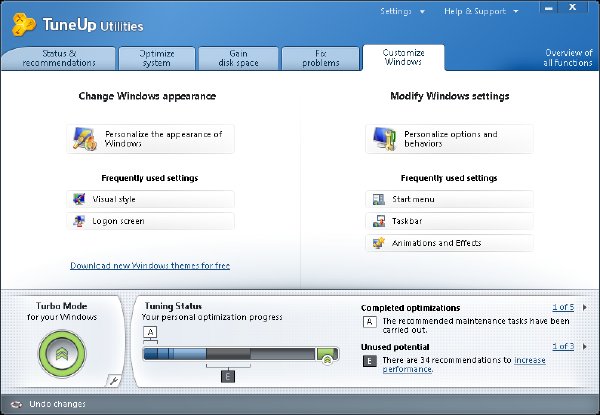Viewport: 600px width, 415px height.
Task: Close the TuneUp Utilities window
Action: point(572,8)
